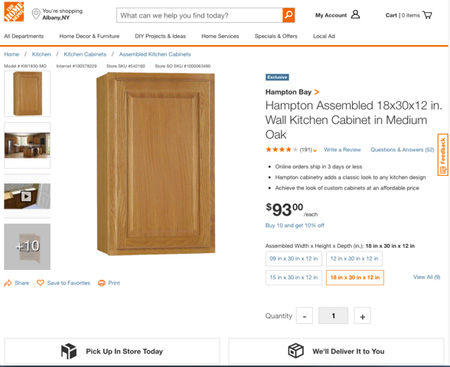Expand Hampton Bay brand arrow
The height and width of the screenshot is (367, 450).
click(316, 92)
